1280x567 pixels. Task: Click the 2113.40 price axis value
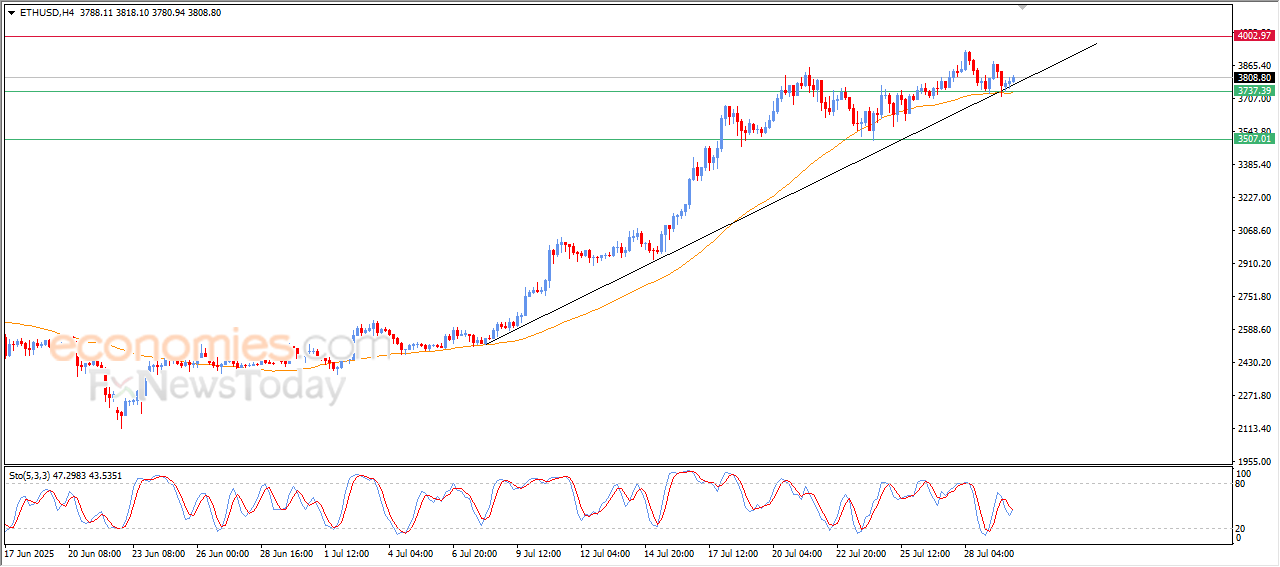pyautogui.click(x=1253, y=429)
